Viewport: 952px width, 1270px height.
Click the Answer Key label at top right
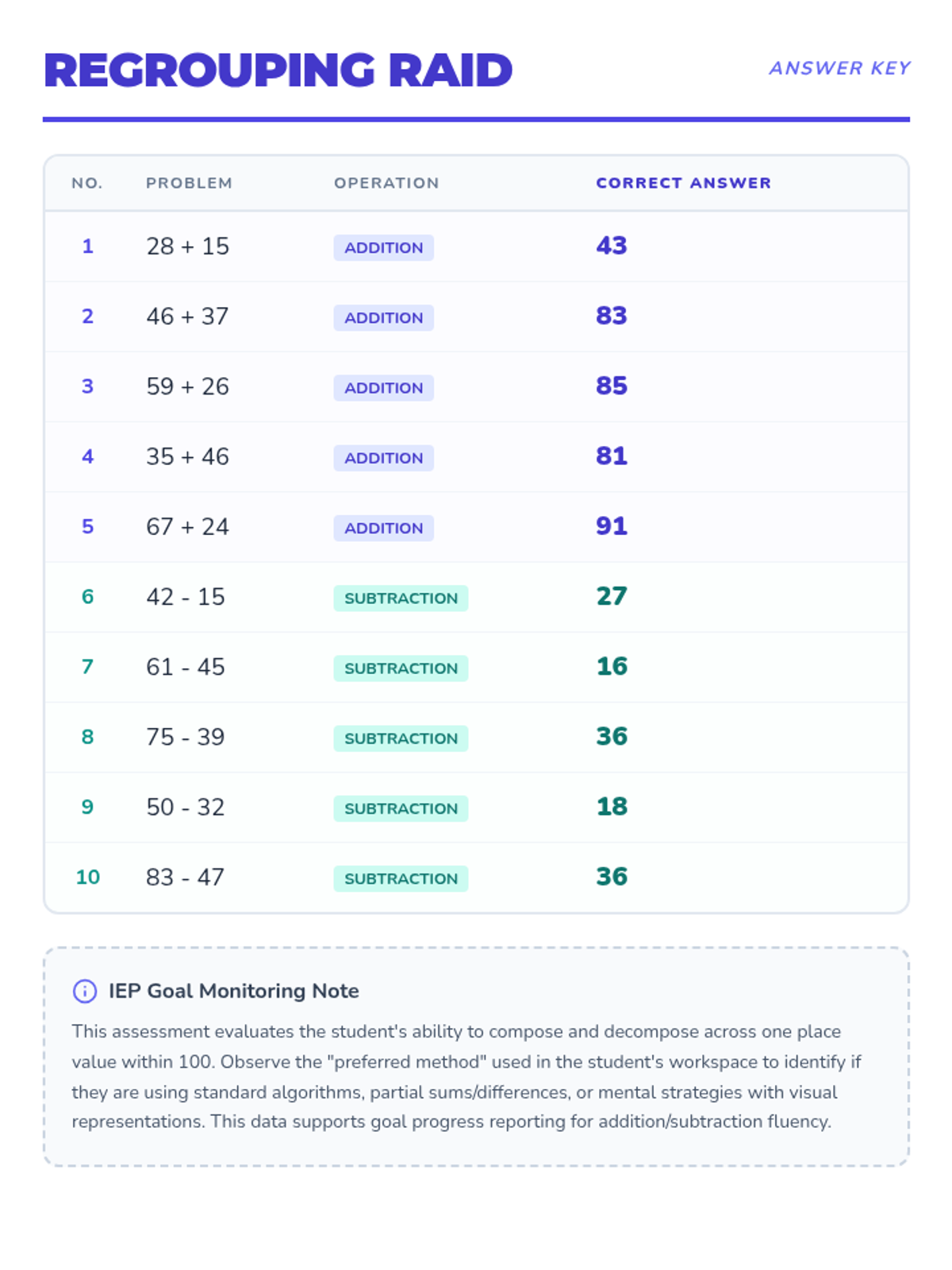tap(839, 68)
